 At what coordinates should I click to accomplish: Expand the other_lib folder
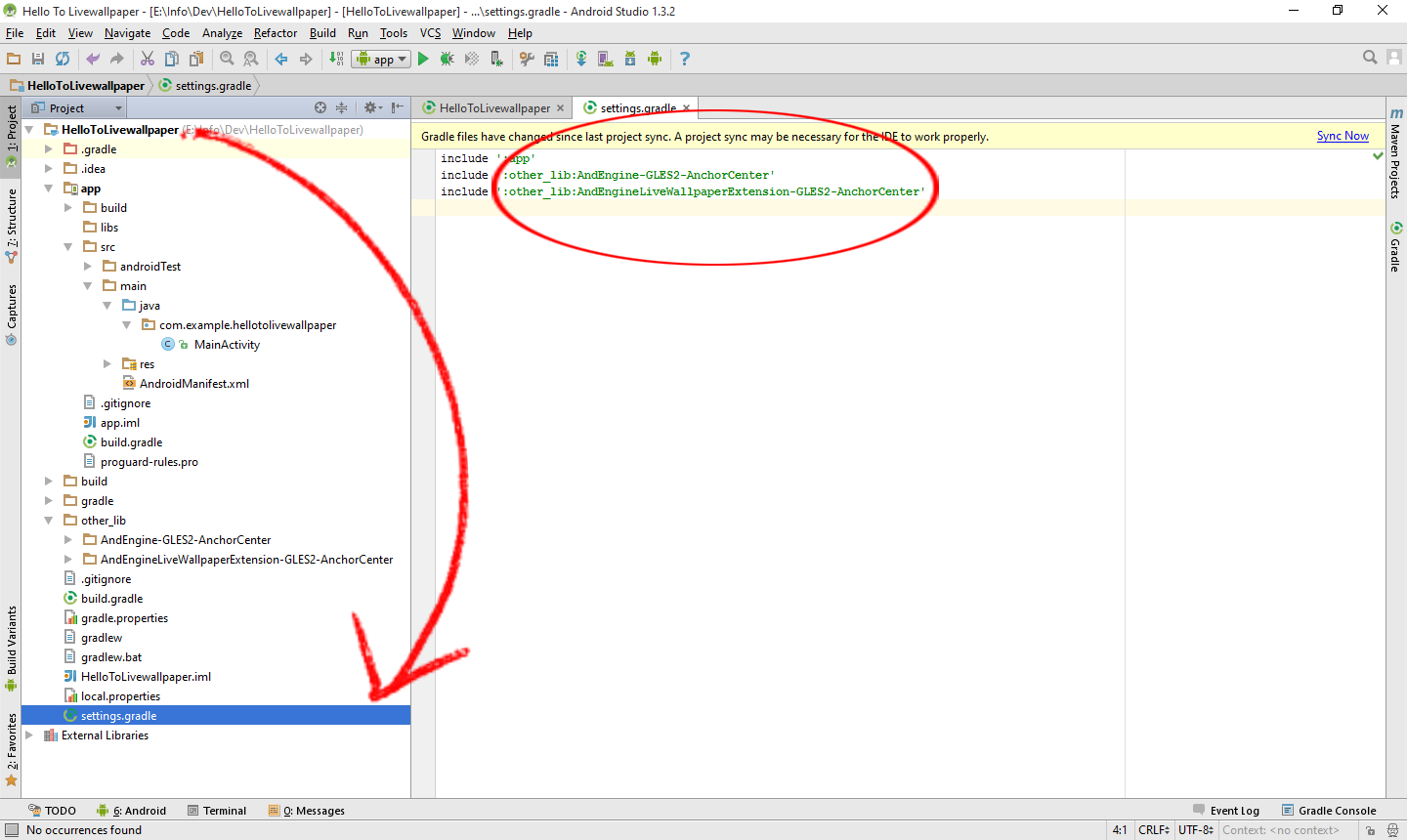(x=48, y=520)
